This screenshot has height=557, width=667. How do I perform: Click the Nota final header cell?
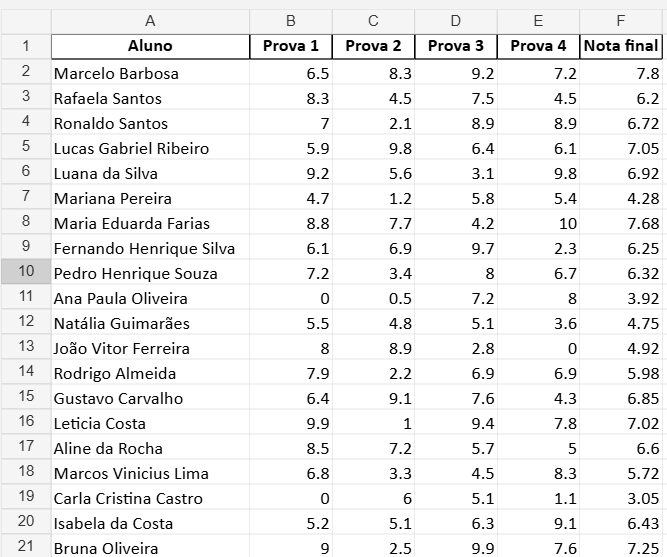click(621, 46)
